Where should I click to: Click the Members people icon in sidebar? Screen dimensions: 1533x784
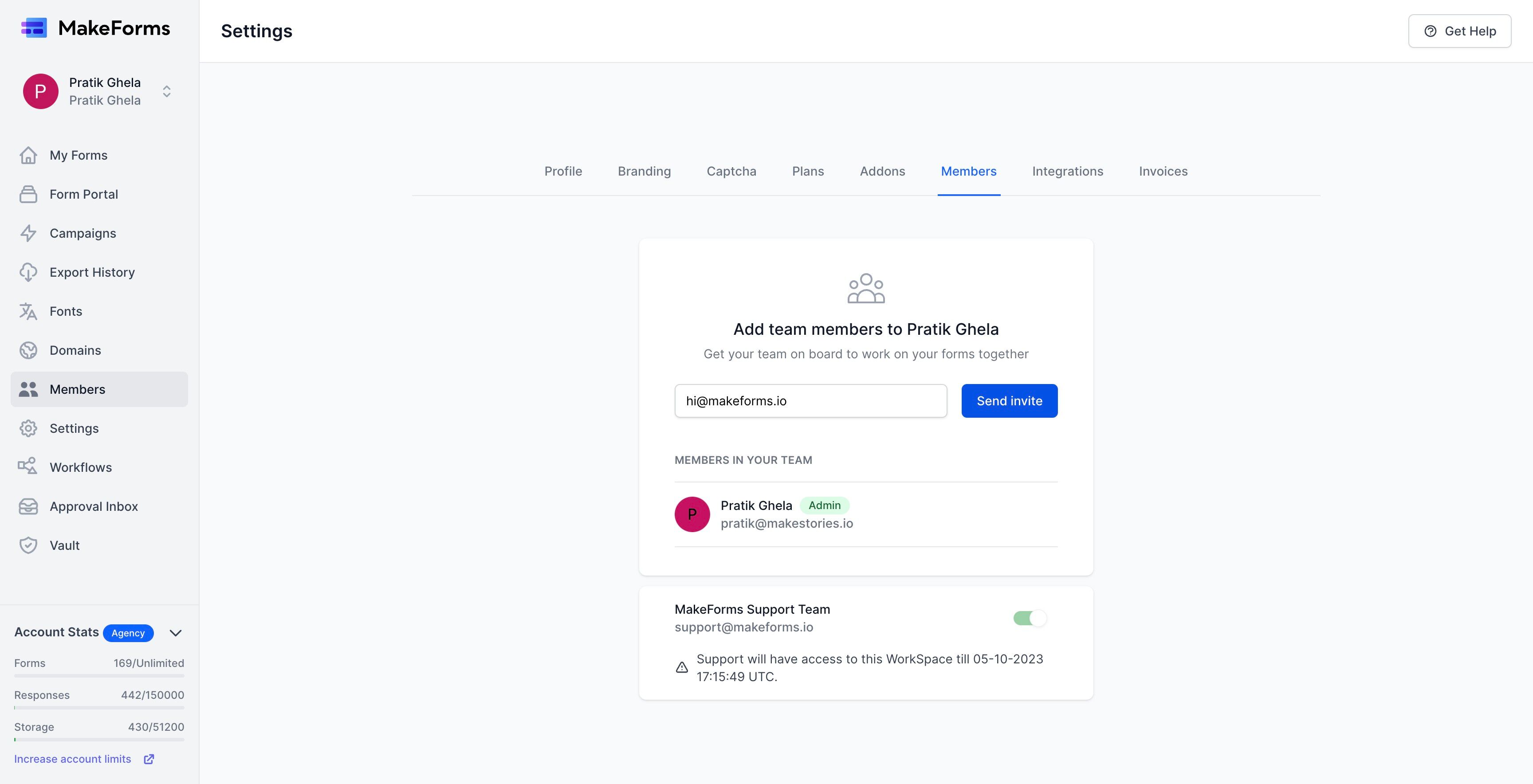point(28,390)
